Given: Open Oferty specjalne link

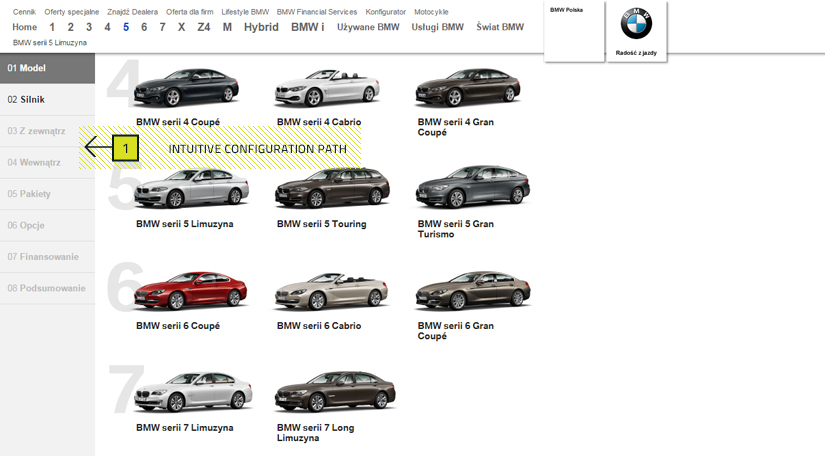Looking at the screenshot, I should click(x=72, y=12).
